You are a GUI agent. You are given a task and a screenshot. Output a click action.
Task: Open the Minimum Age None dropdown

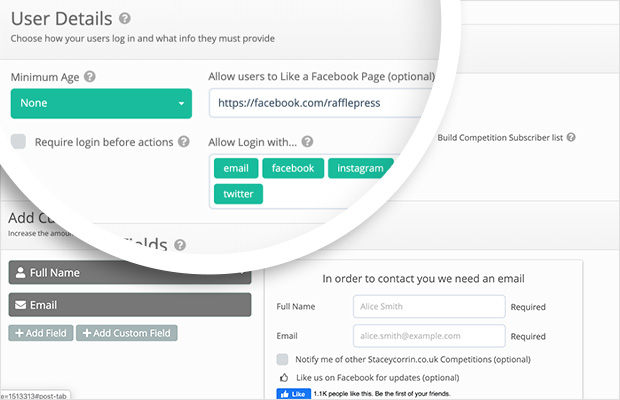pos(101,103)
